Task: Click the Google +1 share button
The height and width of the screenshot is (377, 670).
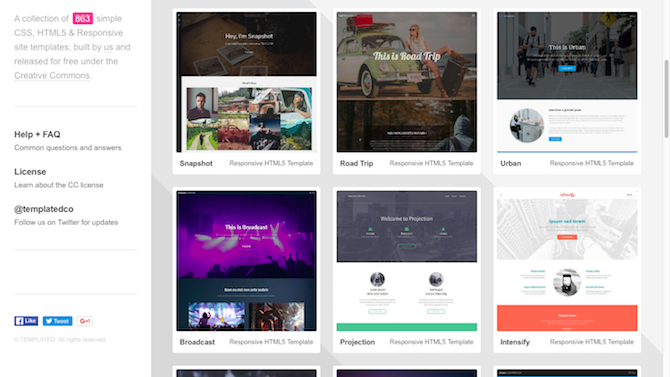Action: (x=85, y=321)
